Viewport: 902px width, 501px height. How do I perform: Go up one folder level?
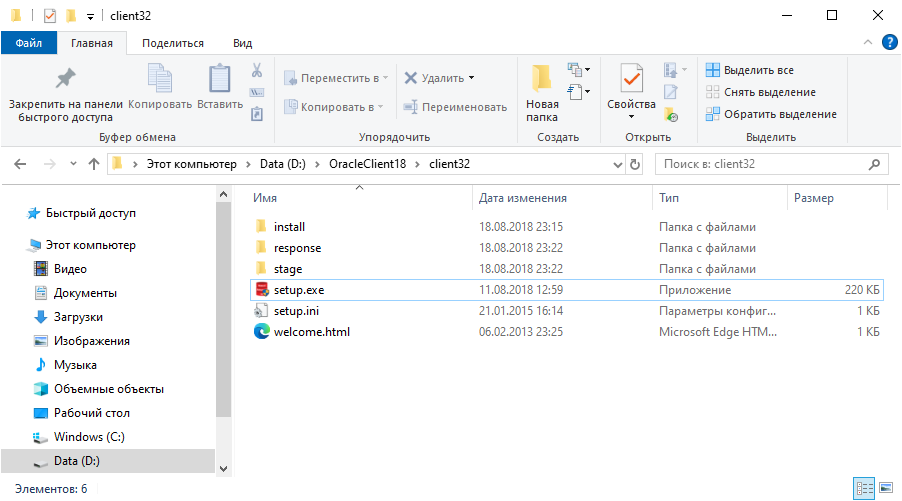(x=94, y=165)
